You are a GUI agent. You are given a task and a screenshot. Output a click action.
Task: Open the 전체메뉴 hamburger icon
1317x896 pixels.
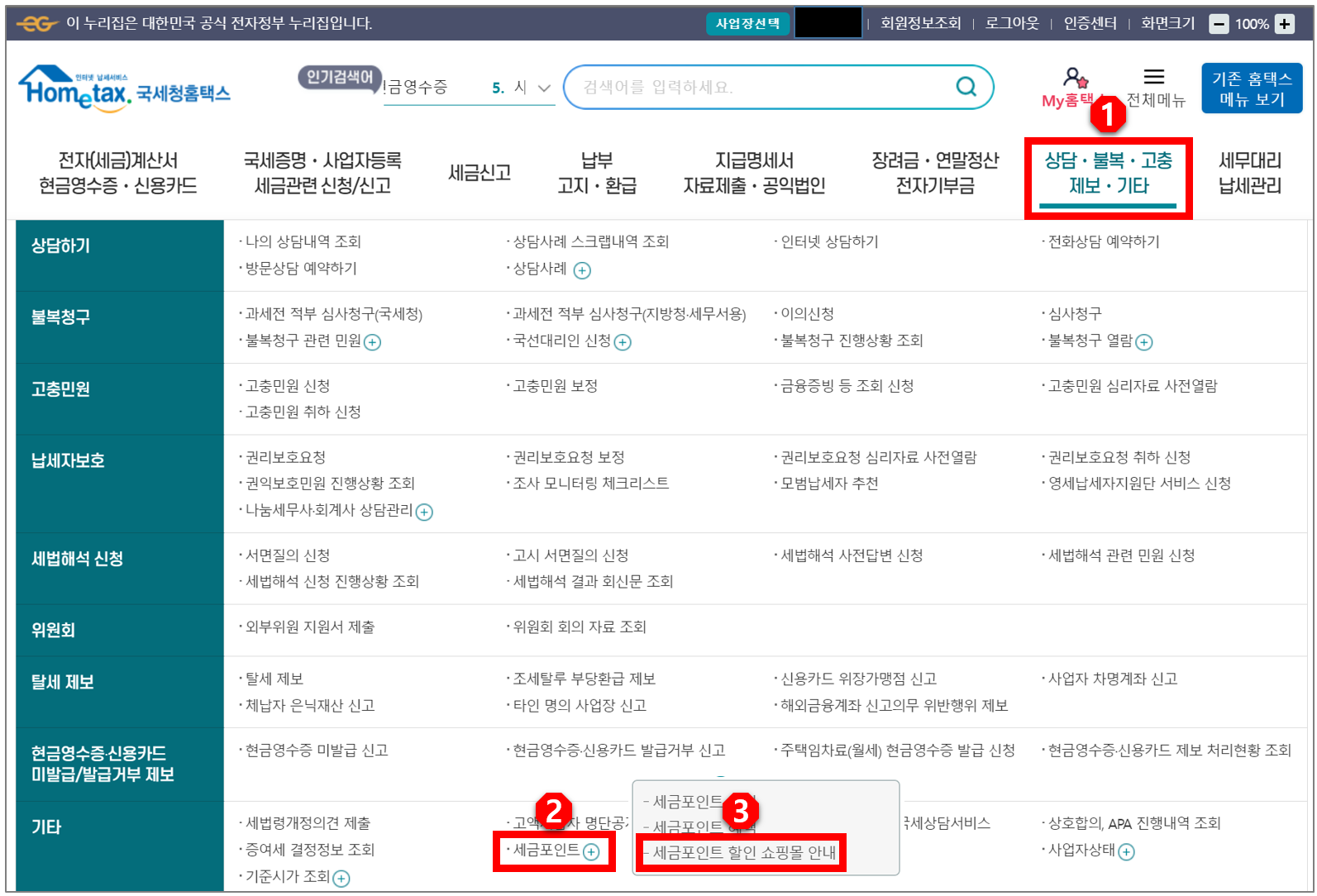click(x=1154, y=77)
